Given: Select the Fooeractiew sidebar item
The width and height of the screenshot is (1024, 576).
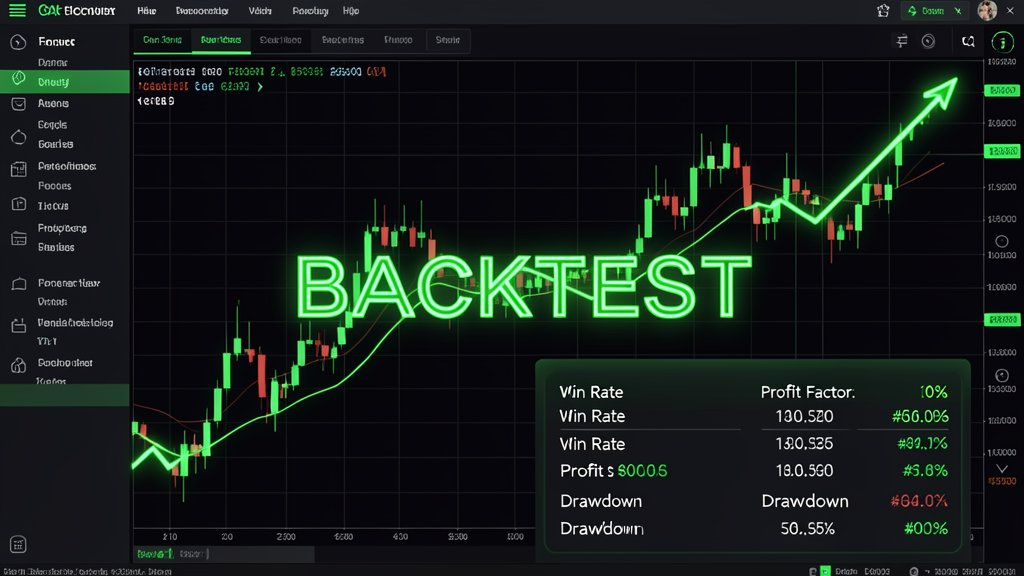Looking at the screenshot, I should pos(69,283).
